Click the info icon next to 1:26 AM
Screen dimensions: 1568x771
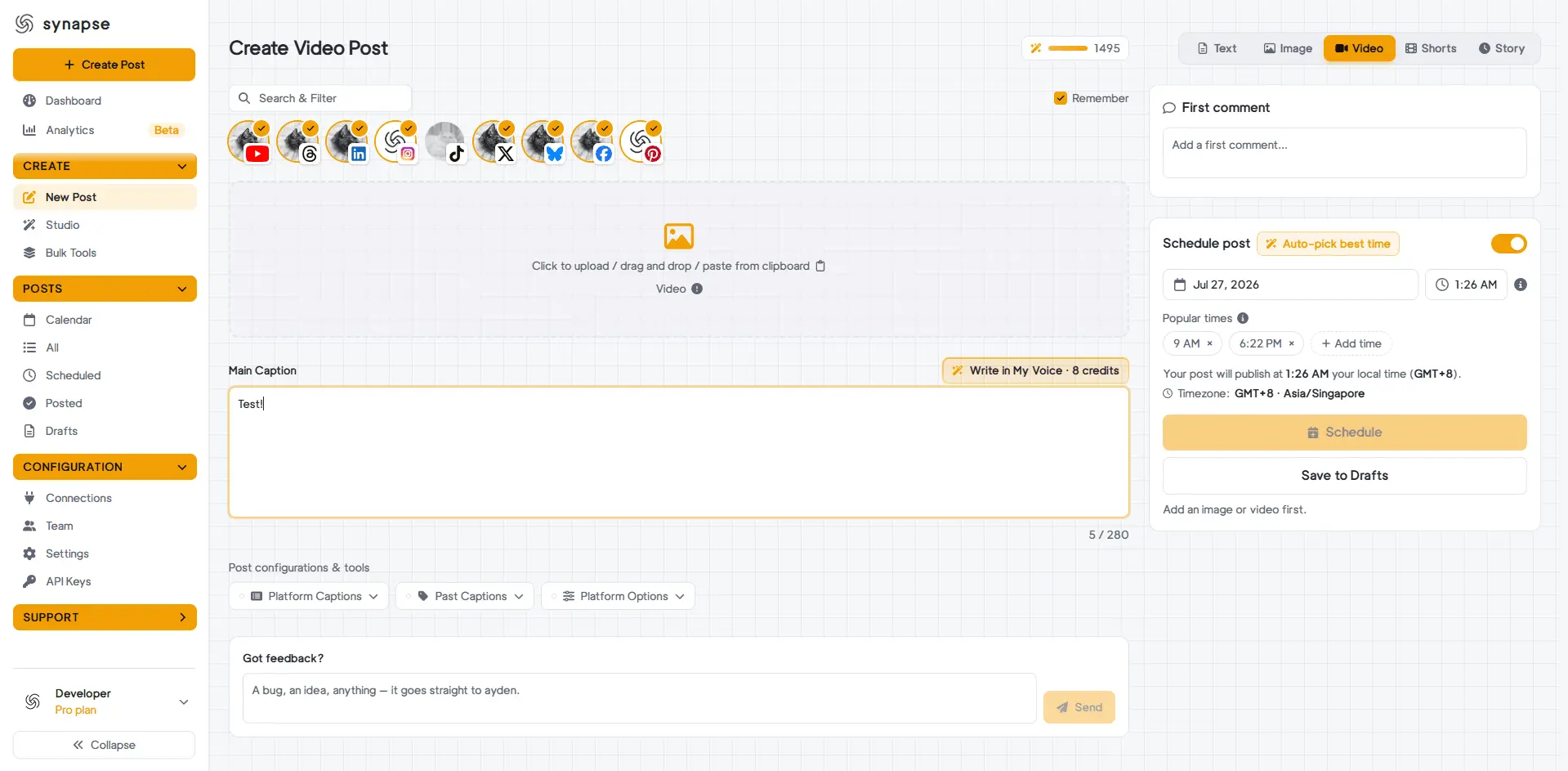tap(1521, 285)
